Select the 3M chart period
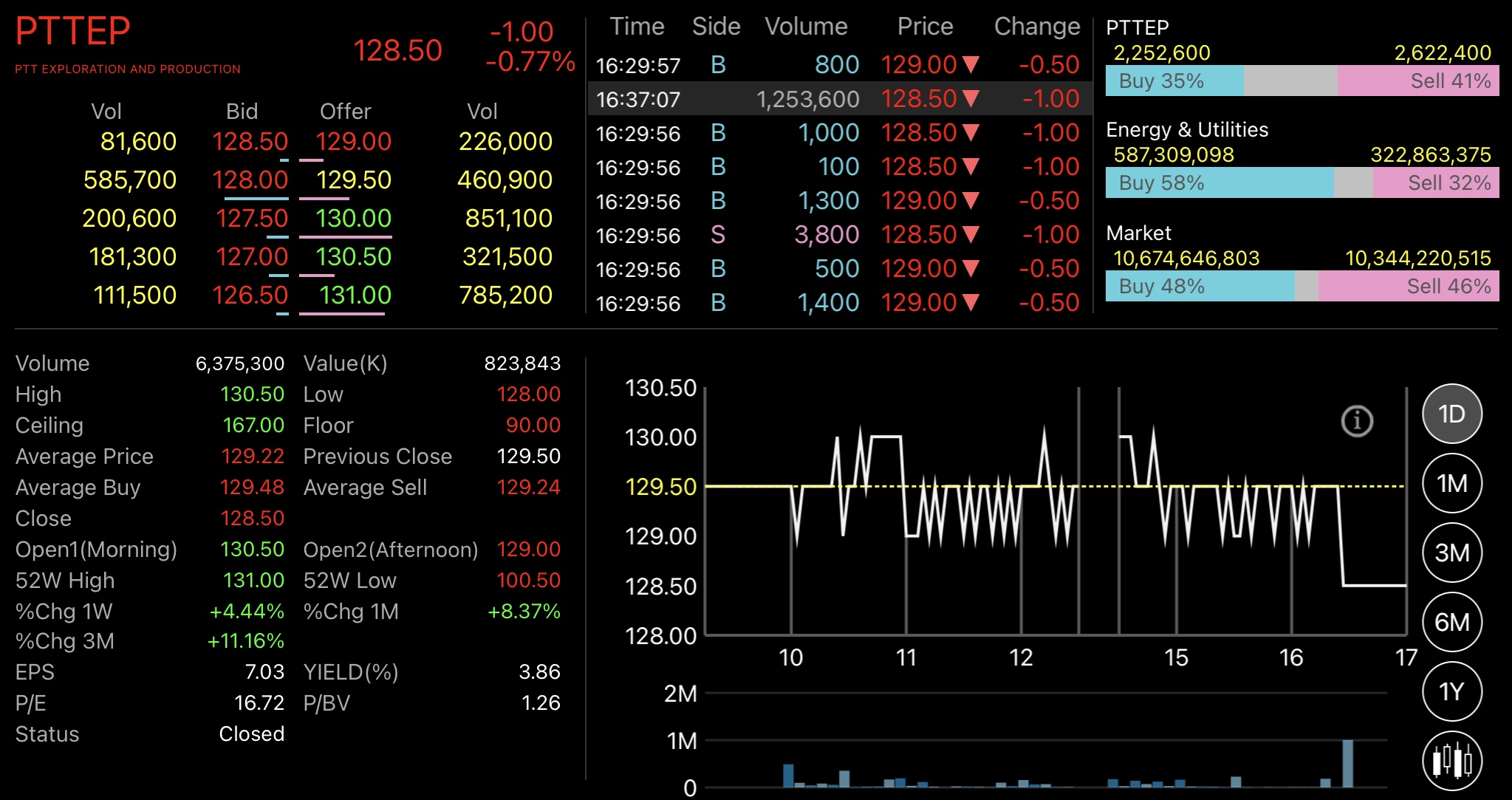Image resolution: width=1512 pixels, height=800 pixels. point(1451,553)
